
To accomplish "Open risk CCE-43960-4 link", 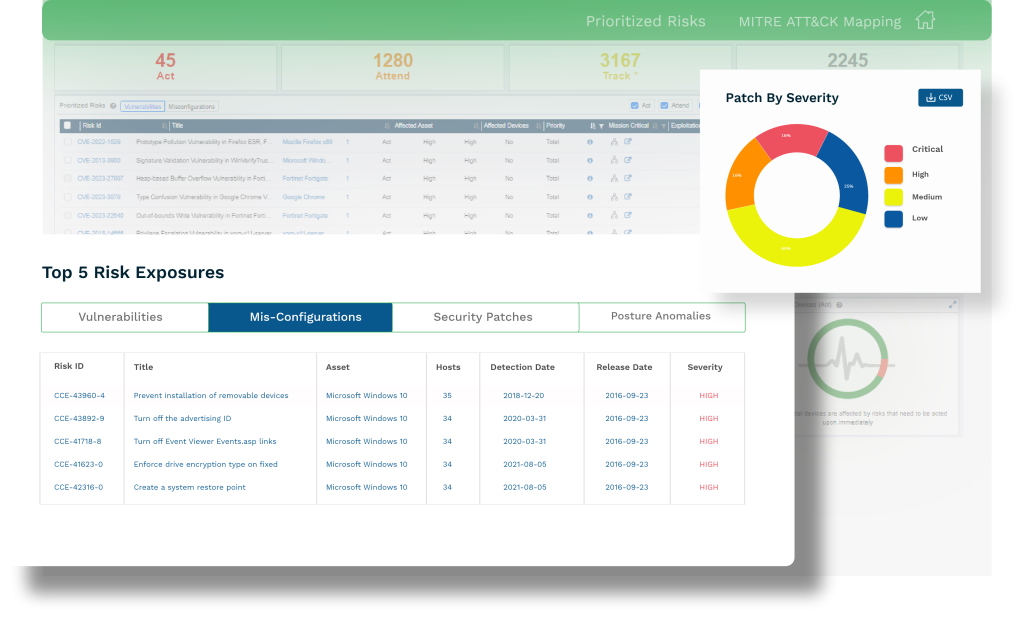I will 79,396.
